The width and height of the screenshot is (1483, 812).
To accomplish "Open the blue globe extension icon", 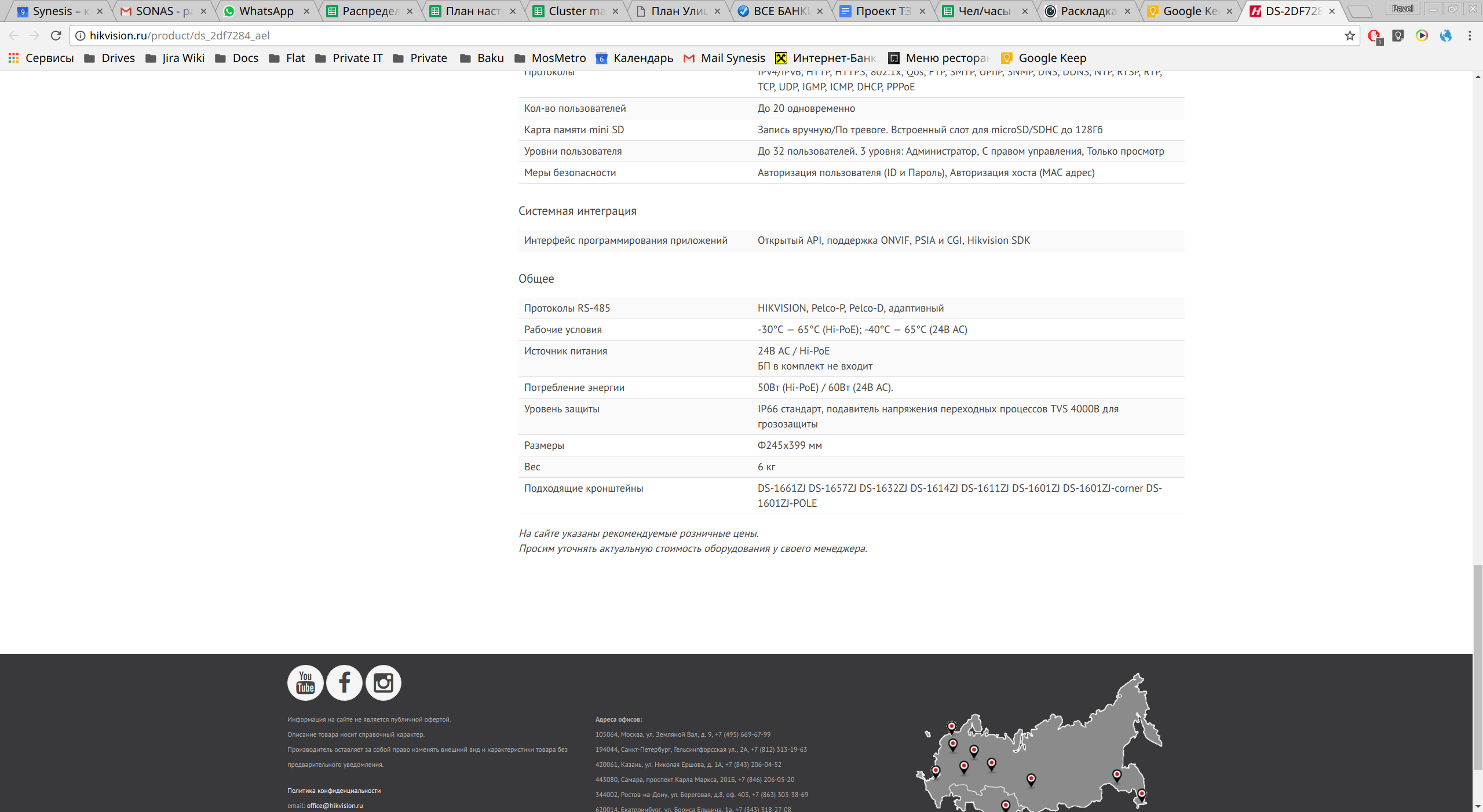I will click(x=1445, y=35).
